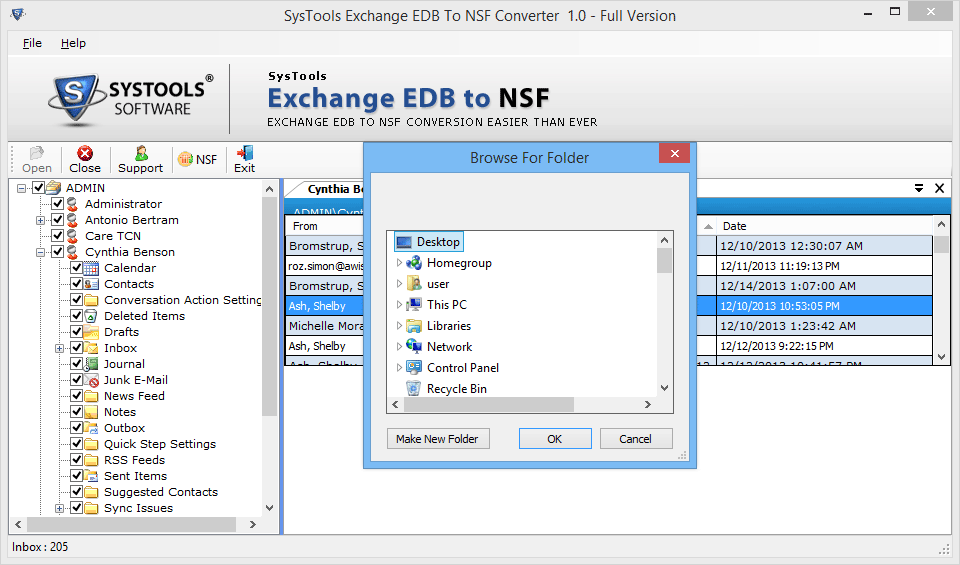The height and width of the screenshot is (565, 960).
Task: Click the Make New Folder button
Action: (x=437, y=439)
